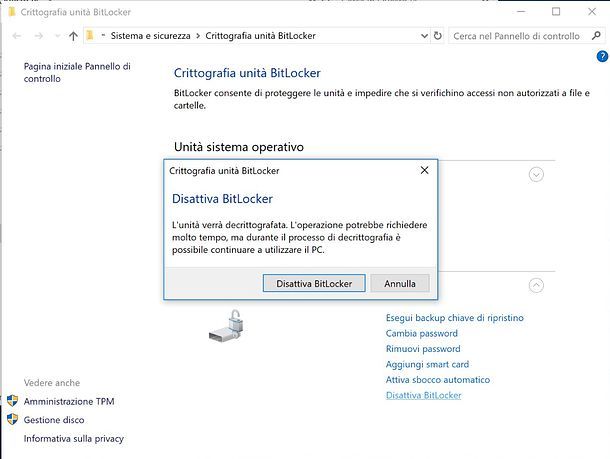The image size is (610, 459).
Task: Close the Disattiva BitLocker dialog with X
Action: click(x=424, y=170)
